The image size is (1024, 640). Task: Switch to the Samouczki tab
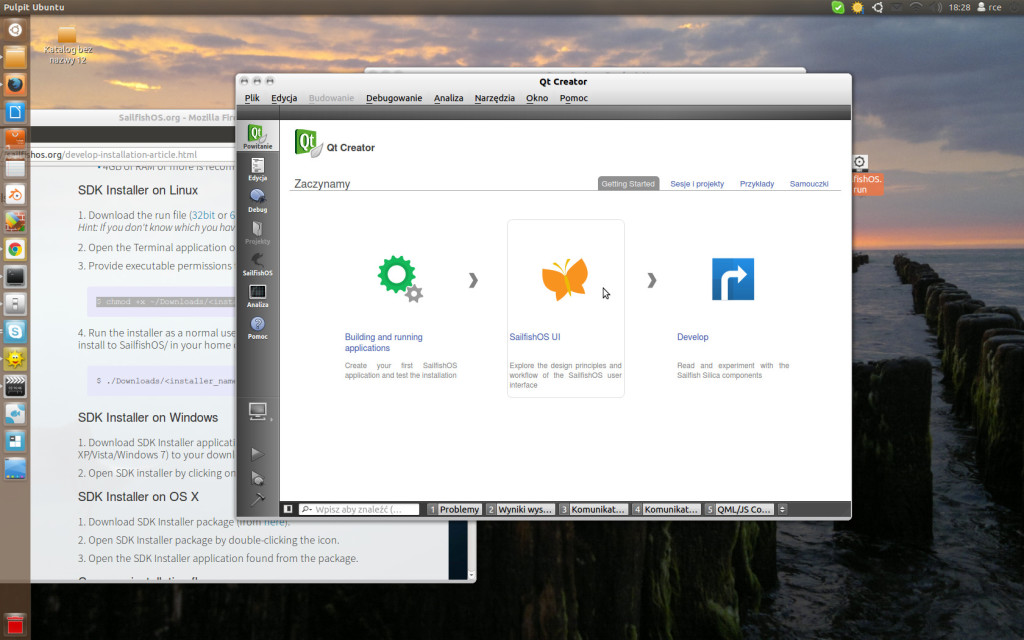809,184
